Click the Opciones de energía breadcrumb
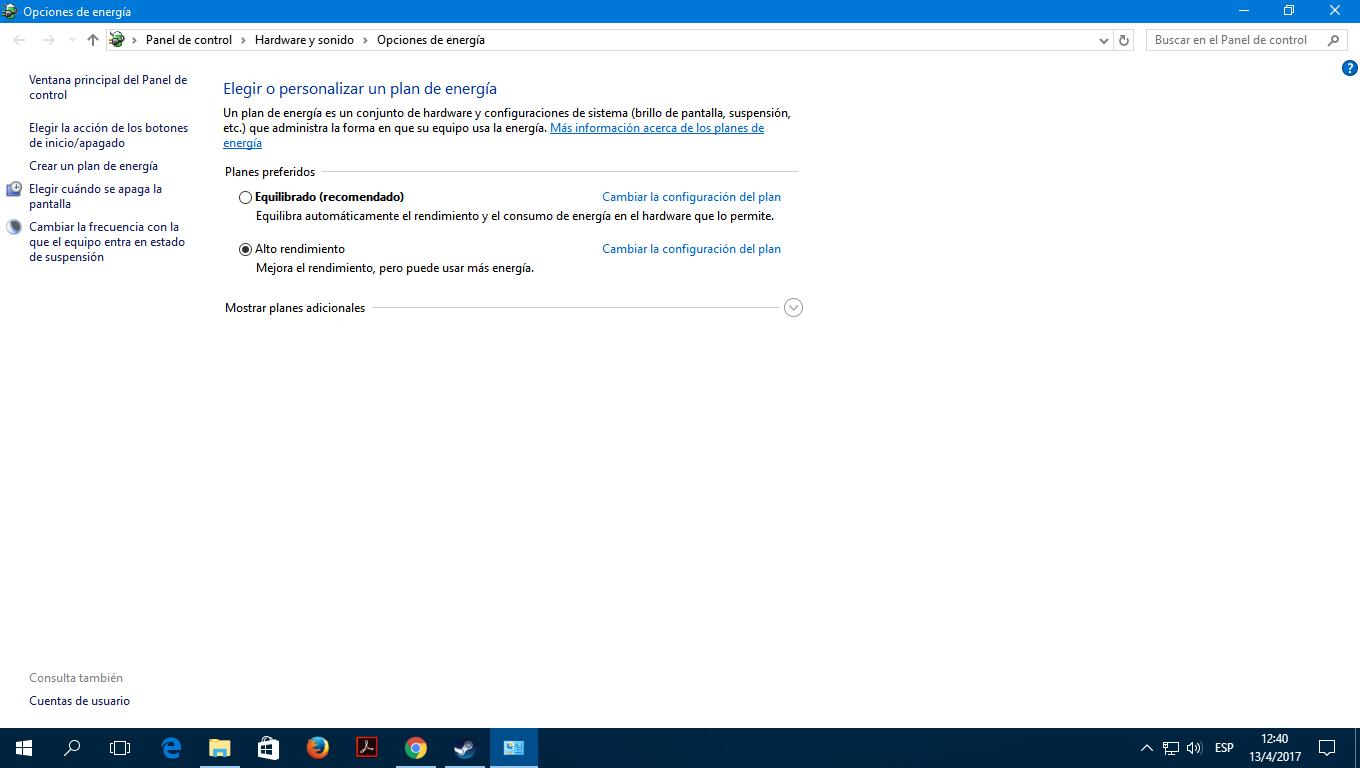Viewport: 1360px width, 768px height. tap(431, 40)
